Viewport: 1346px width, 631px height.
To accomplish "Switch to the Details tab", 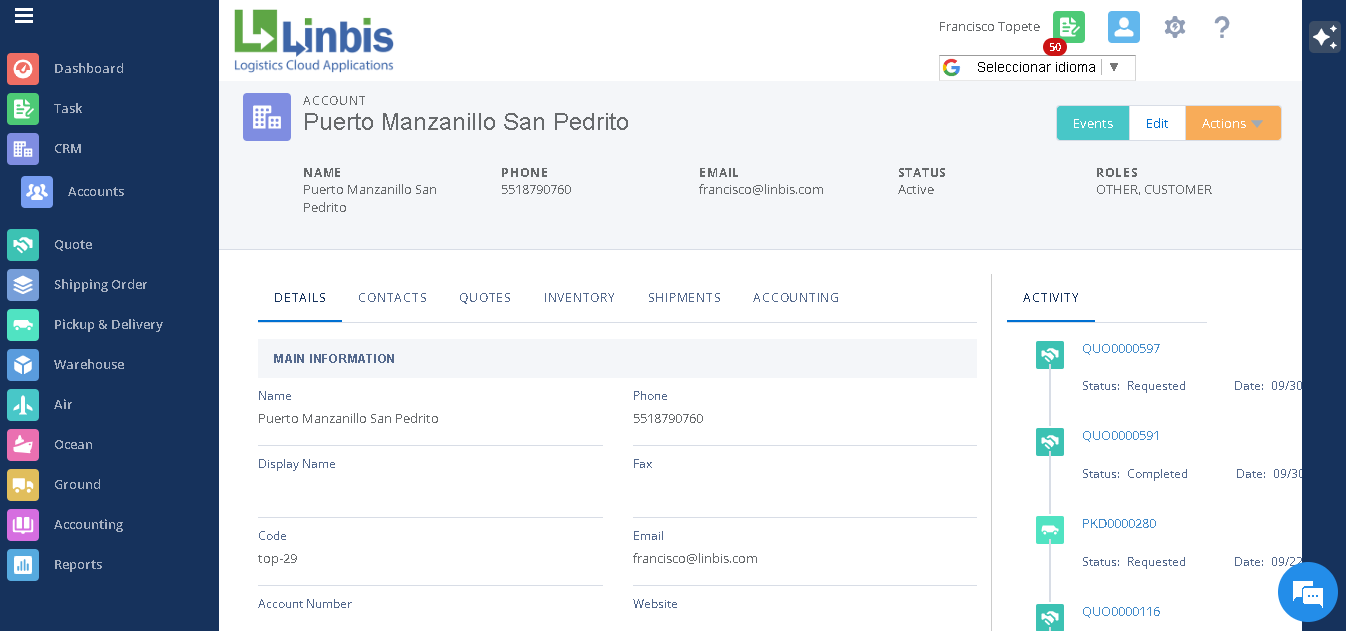I will [300, 298].
